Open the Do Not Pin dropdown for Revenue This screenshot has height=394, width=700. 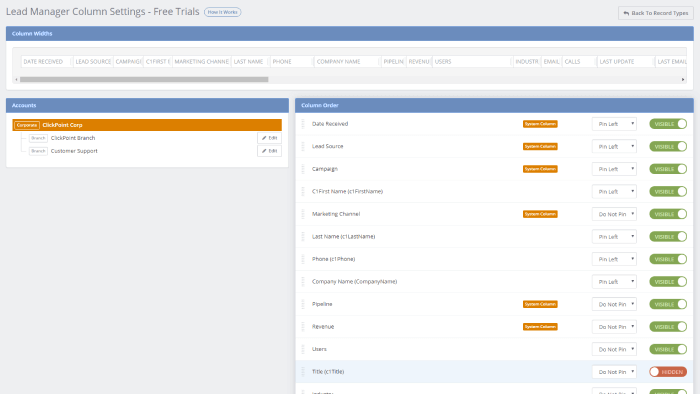tap(614, 327)
